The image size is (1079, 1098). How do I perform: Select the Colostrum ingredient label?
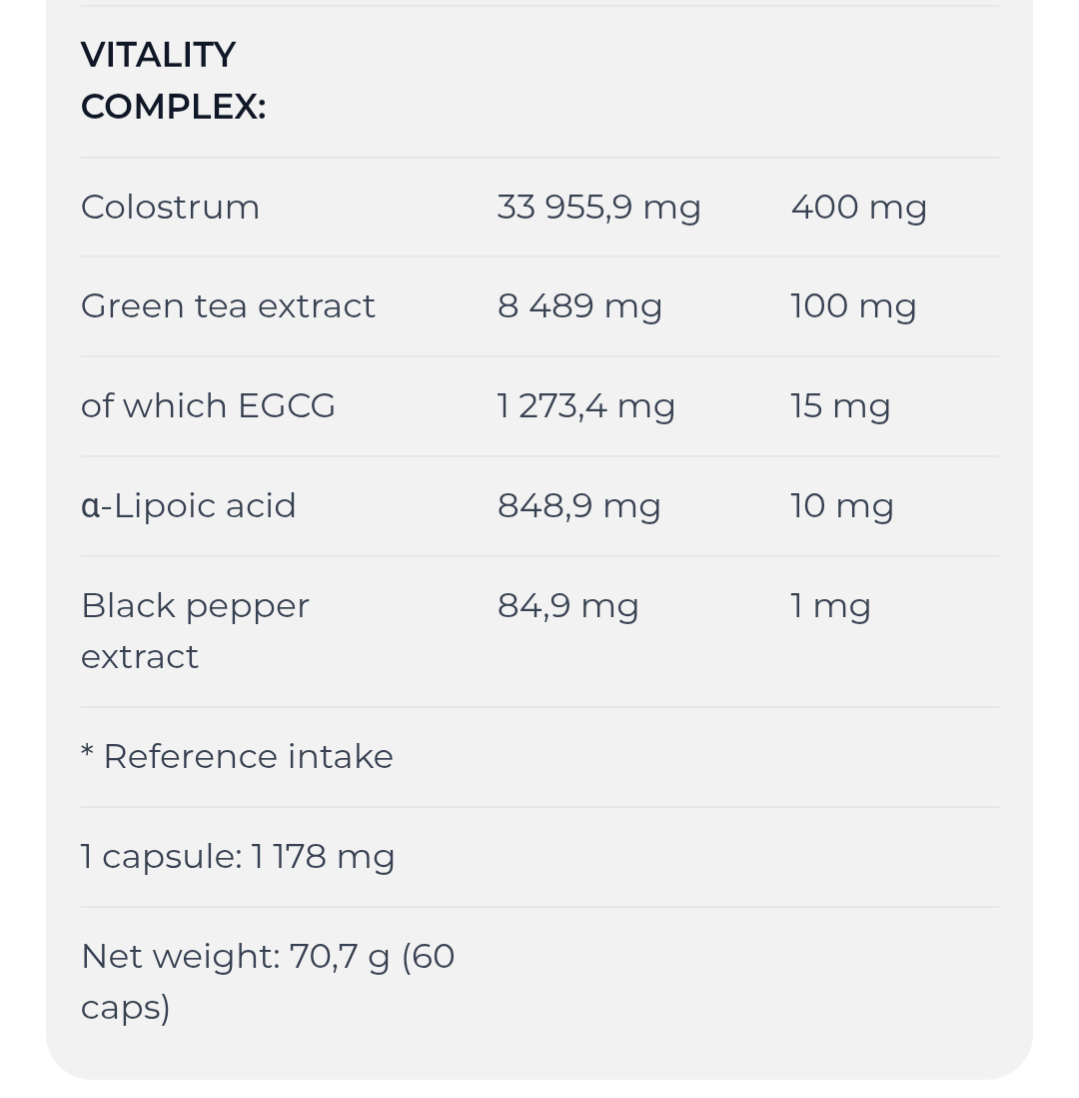170,207
